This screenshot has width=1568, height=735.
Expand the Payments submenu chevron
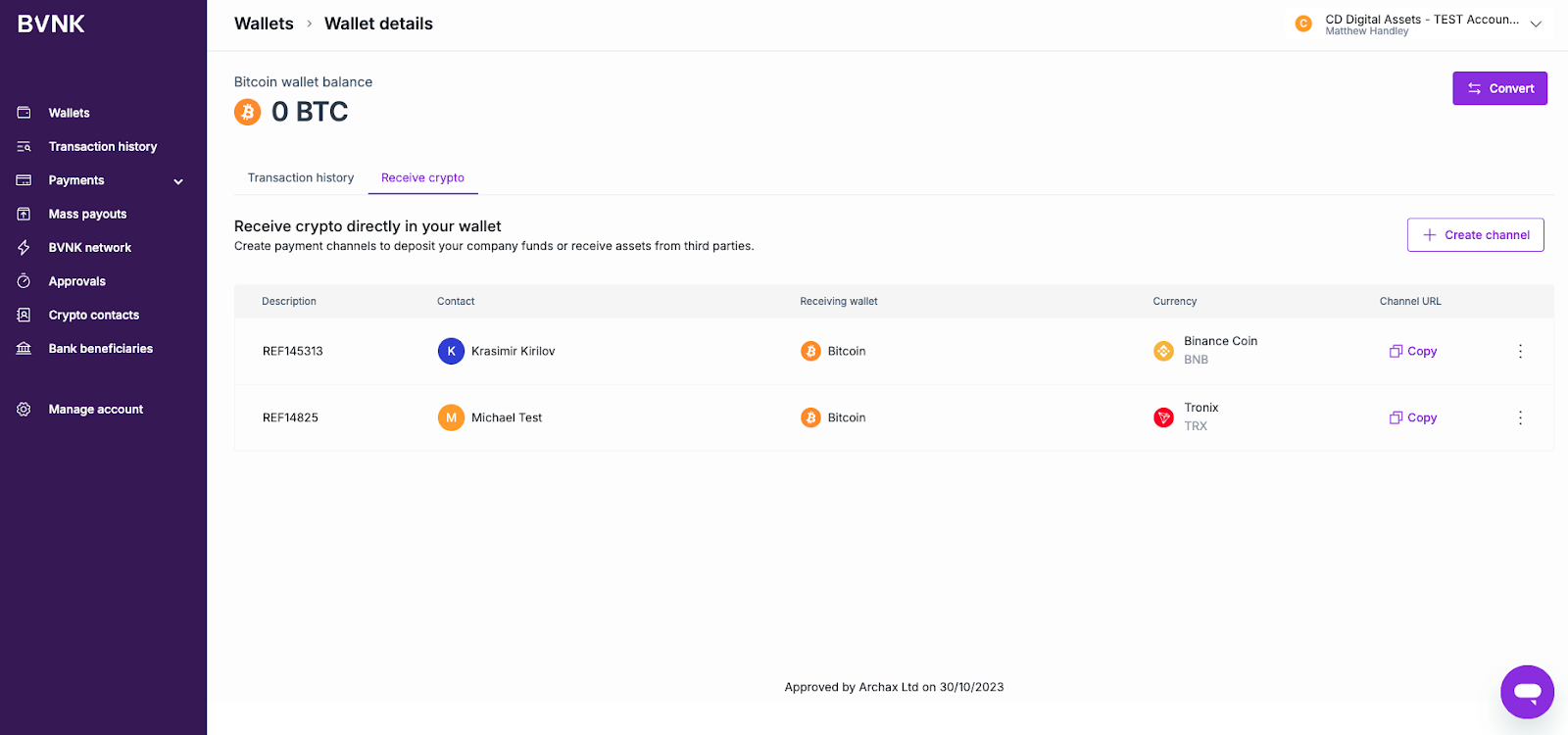click(178, 181)
